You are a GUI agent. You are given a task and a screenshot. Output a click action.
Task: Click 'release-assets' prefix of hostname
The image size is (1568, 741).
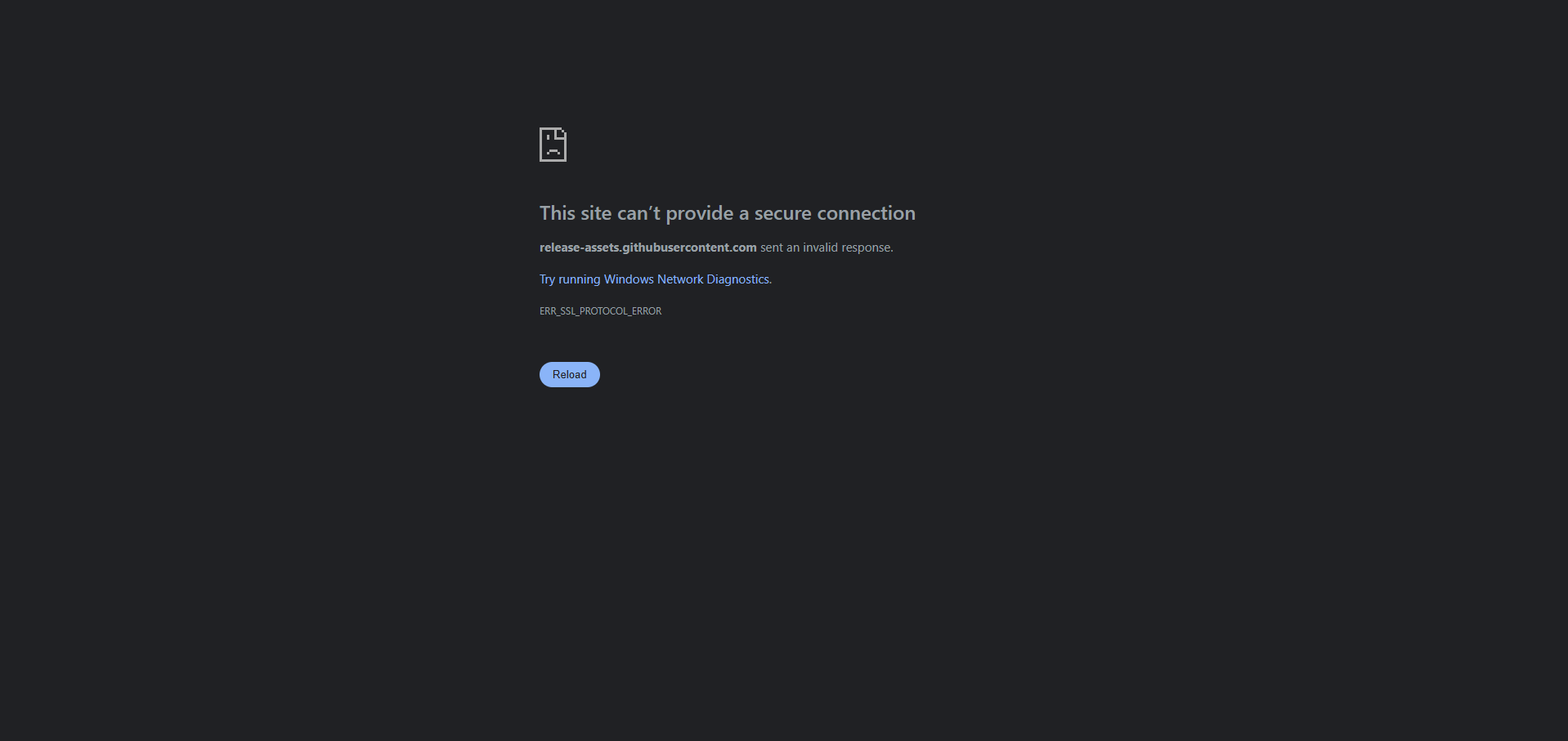580,248
